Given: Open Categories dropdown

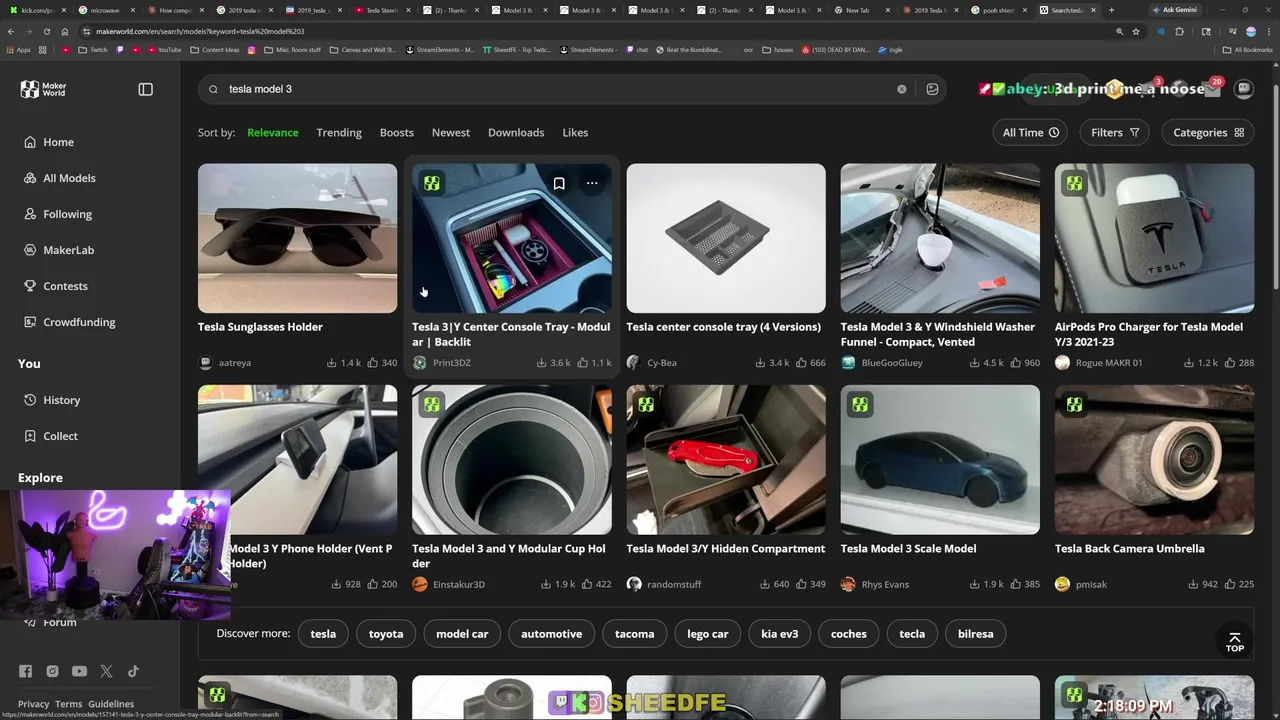Looking at the screenshot, I should point(1208,132).
